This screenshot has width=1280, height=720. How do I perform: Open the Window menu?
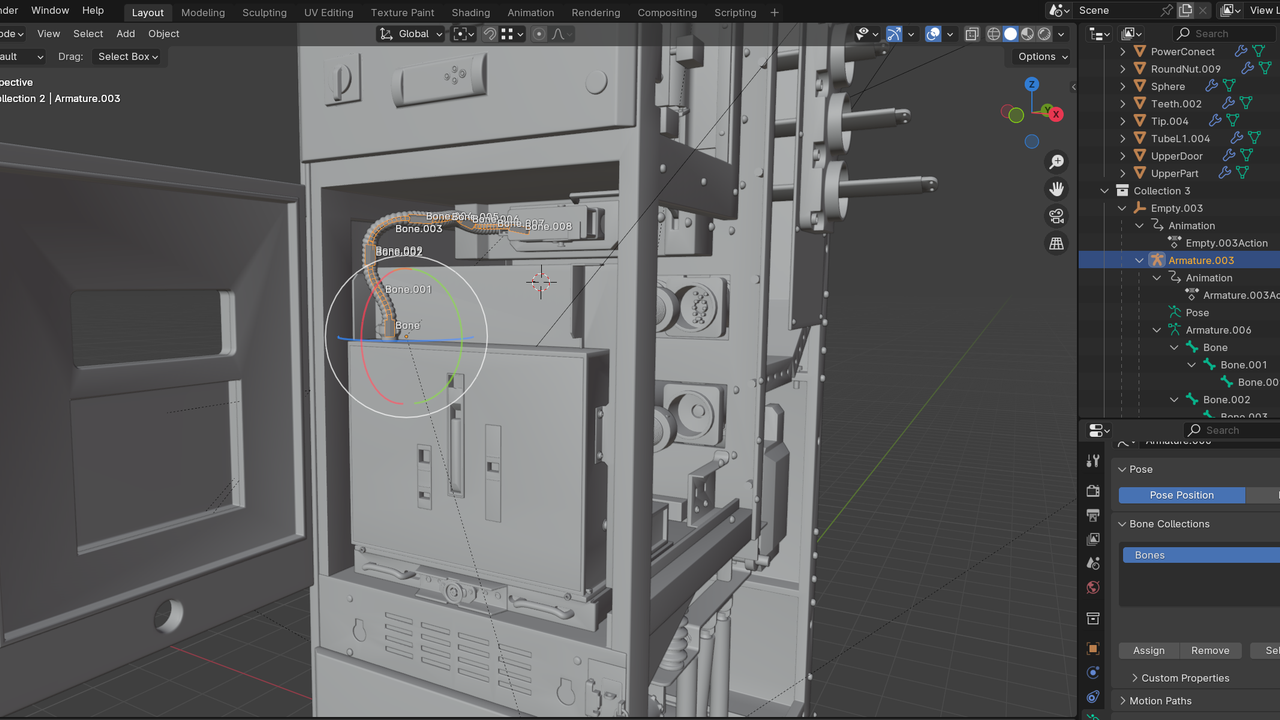click(50, 12)
